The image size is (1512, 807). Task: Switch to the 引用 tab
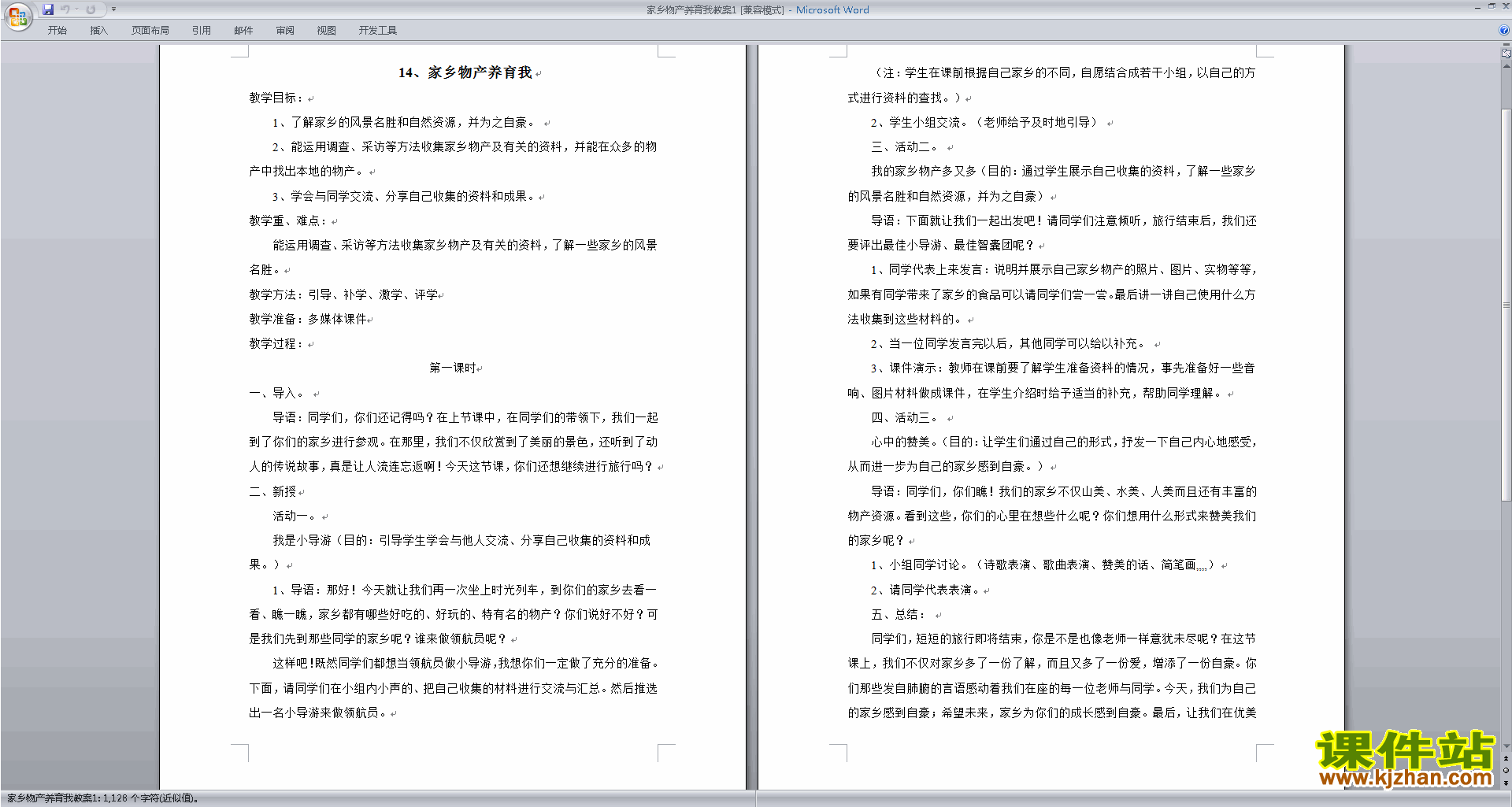tap(202, 31)
